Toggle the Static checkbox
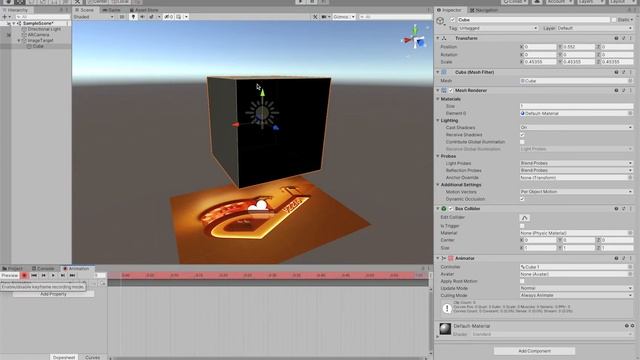 (x=613, y=20)
